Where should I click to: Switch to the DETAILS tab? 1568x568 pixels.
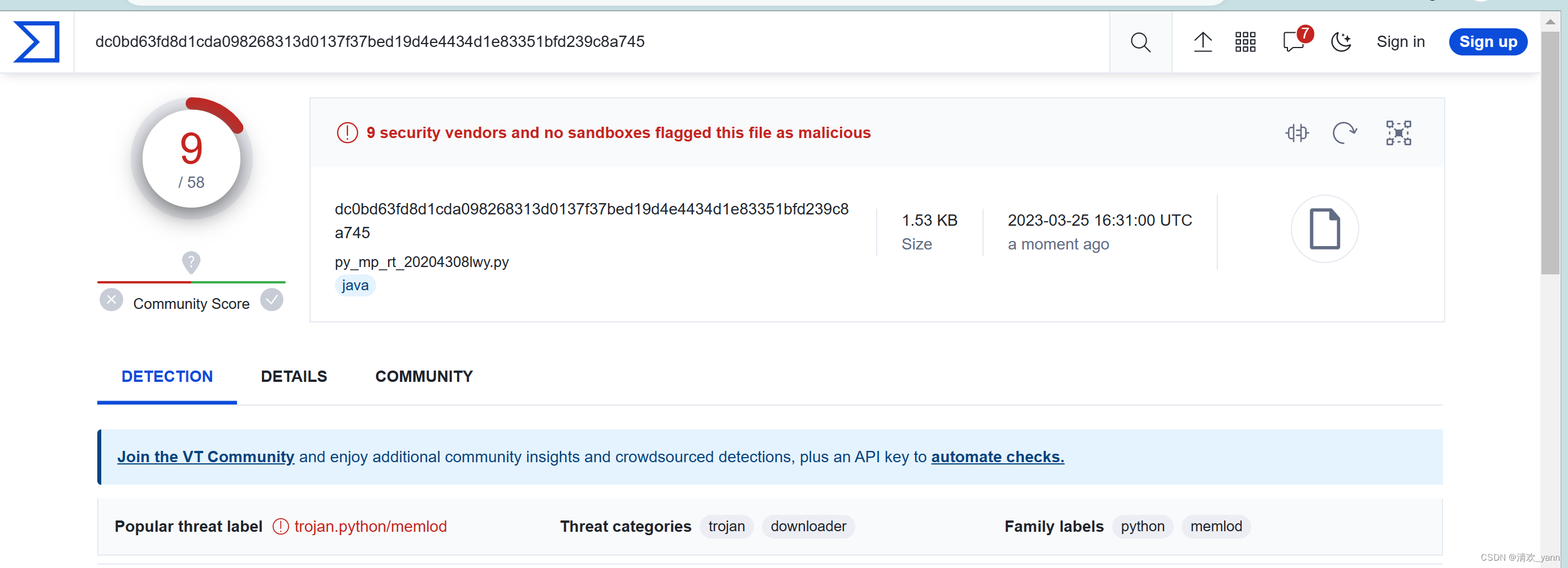[294, 376]
